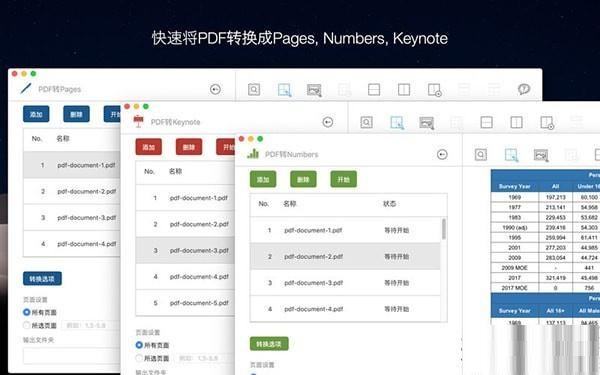The image size is (600, 375).
Task: Select pdf-document-3.pdf in PDF转Pages list
Action: [x=72, y=217]
